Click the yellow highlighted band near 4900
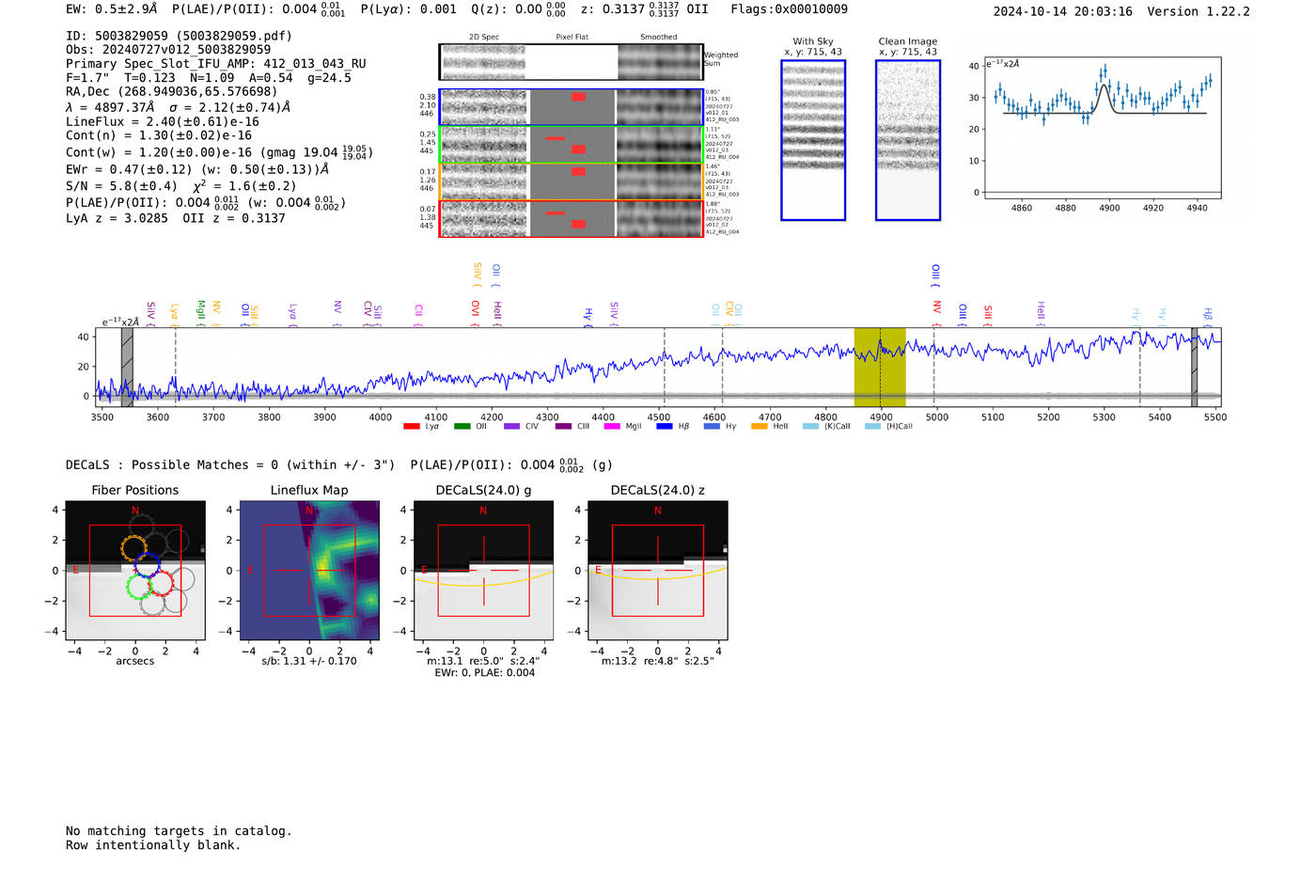The height and width of the screenshot is (896, 1316). click(x=880, y=368)
